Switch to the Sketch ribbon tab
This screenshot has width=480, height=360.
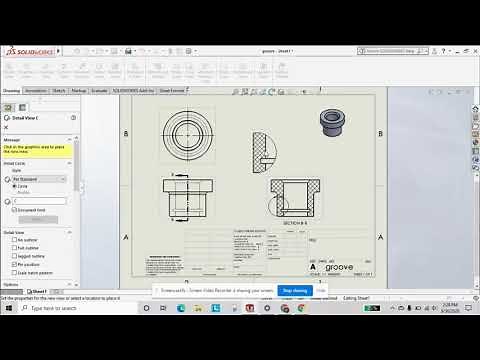click(59, 91)
